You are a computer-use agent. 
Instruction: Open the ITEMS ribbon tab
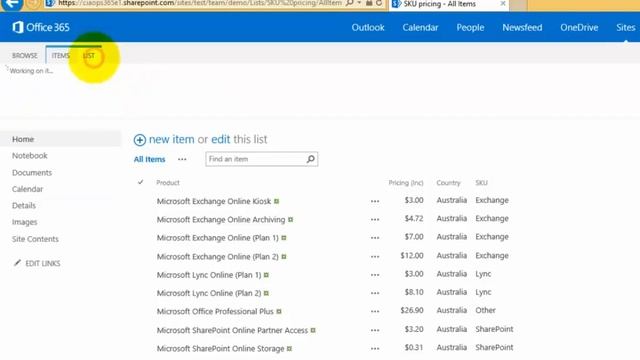tap(60, 56)
